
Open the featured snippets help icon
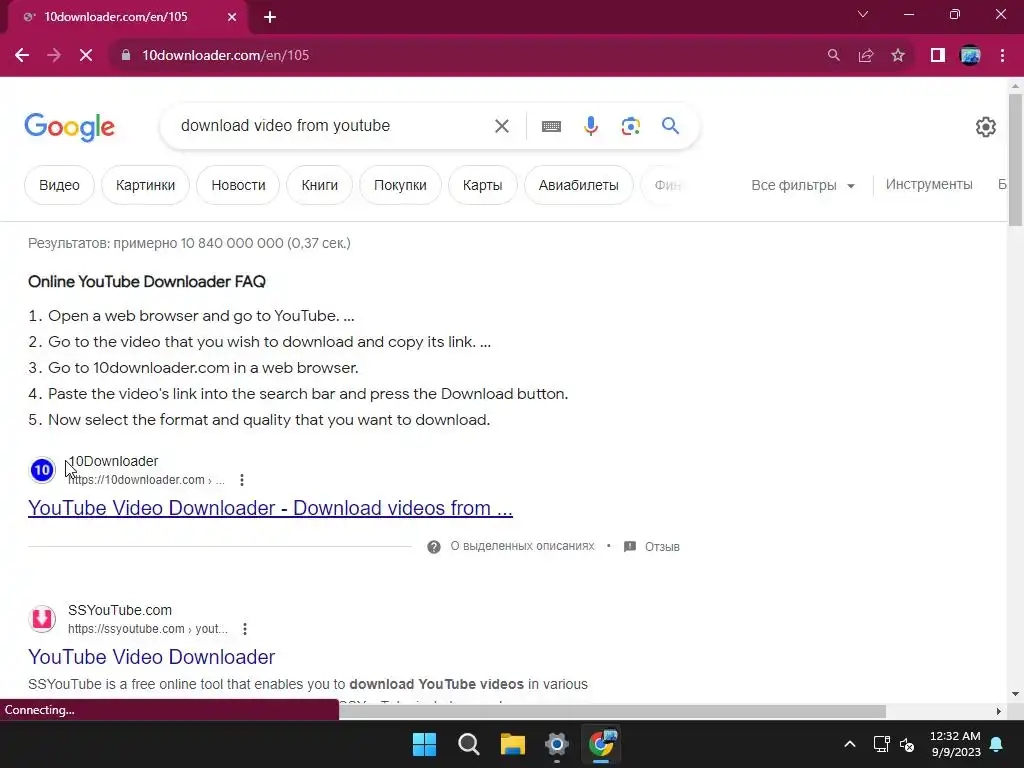[434, 547]
